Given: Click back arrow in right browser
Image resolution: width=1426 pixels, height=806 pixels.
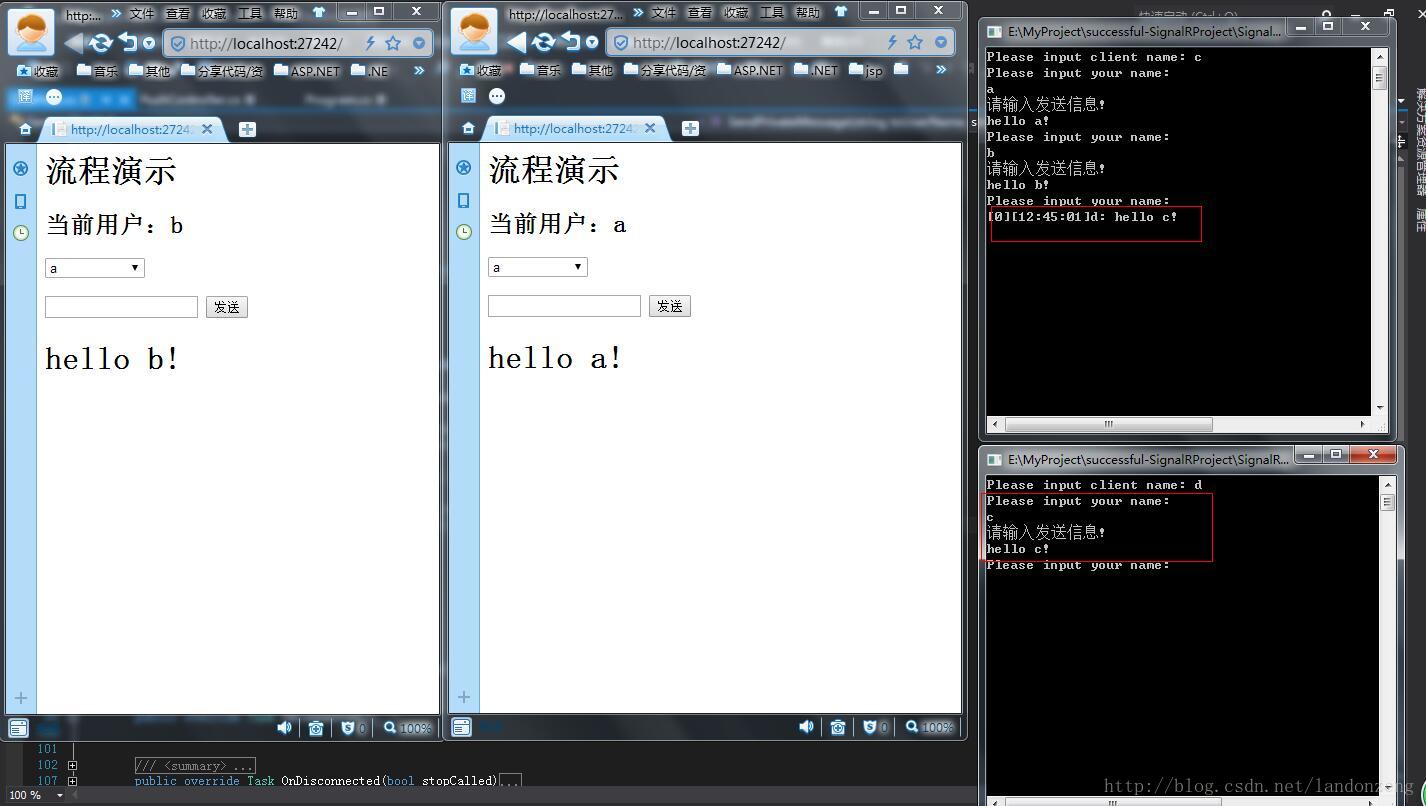Looking at the screenshot, I should click(516, 43).
